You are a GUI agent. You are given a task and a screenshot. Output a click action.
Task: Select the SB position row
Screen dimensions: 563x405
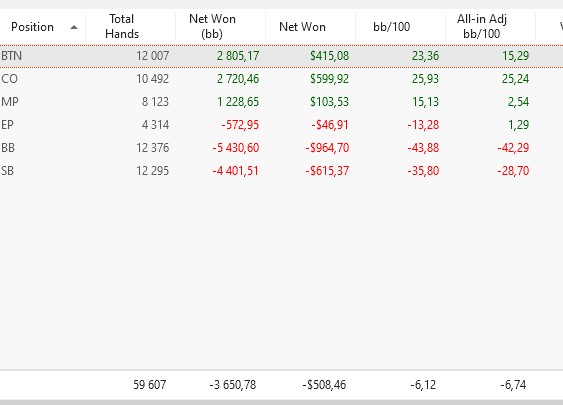pos(282,171)
